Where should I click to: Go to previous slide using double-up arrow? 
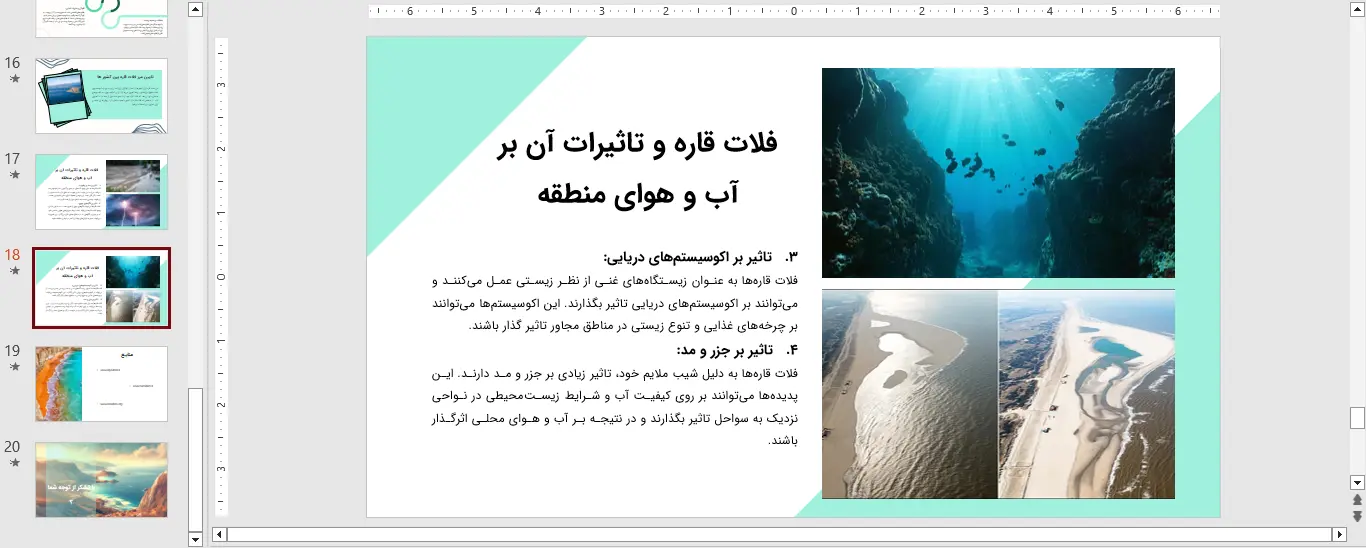[1357, 500]
